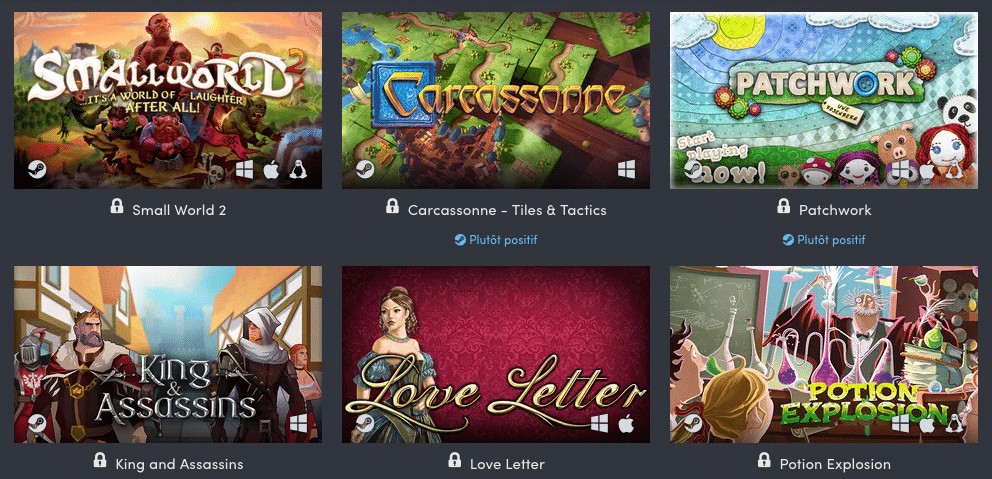Click the lock icon beside Small World 2
992x479 pixels.
click(x=116, y=206)
